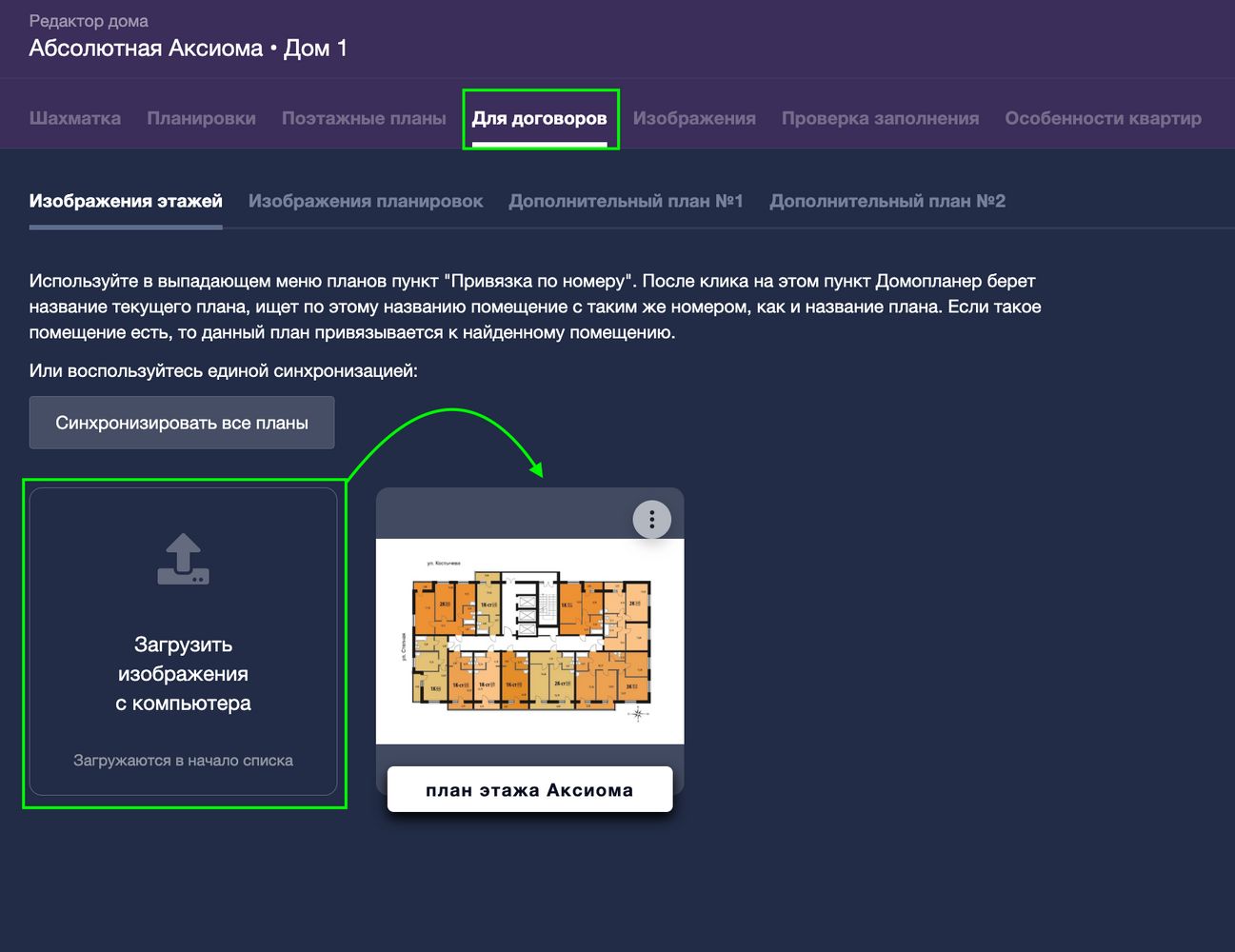Screen dimensions: 1235x952
Task: Switch to the Шахматка tab
Action: 75,118
